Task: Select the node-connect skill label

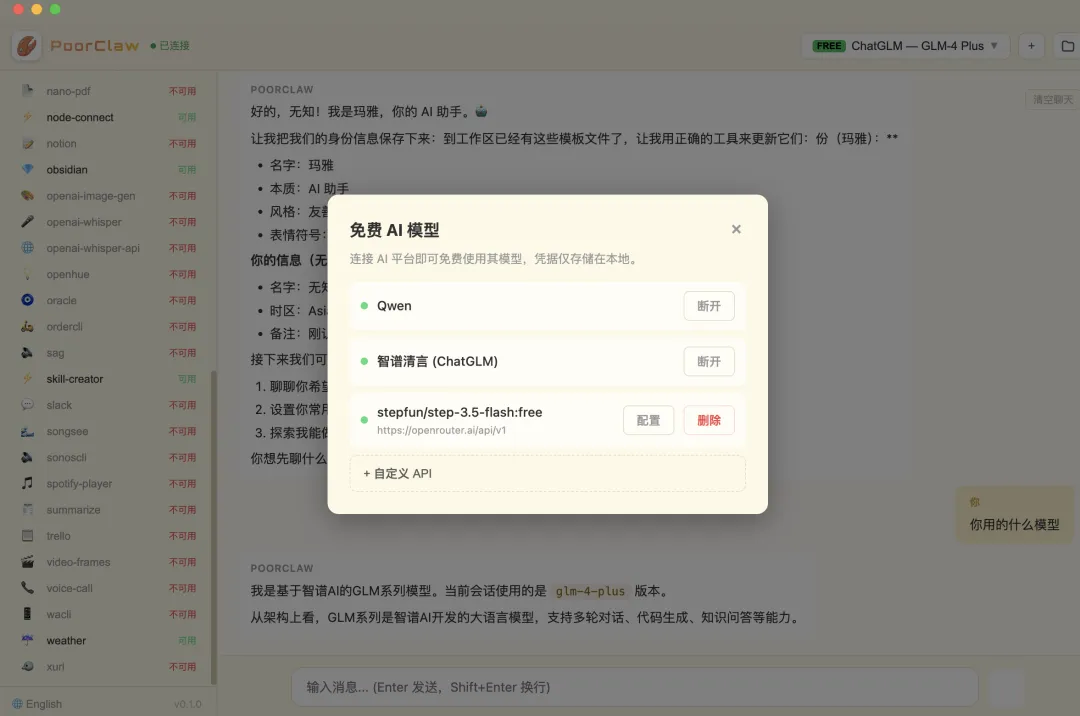Action: coord(80,117)
